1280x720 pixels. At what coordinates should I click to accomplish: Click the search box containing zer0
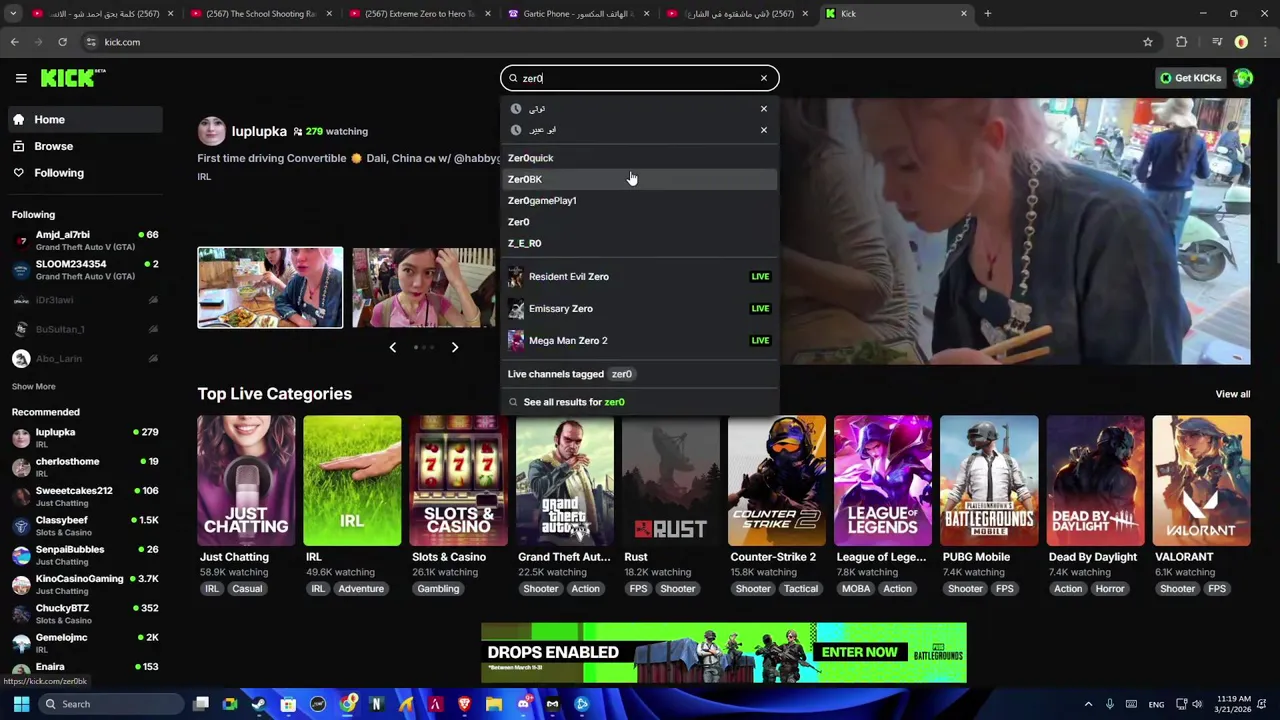639,78
